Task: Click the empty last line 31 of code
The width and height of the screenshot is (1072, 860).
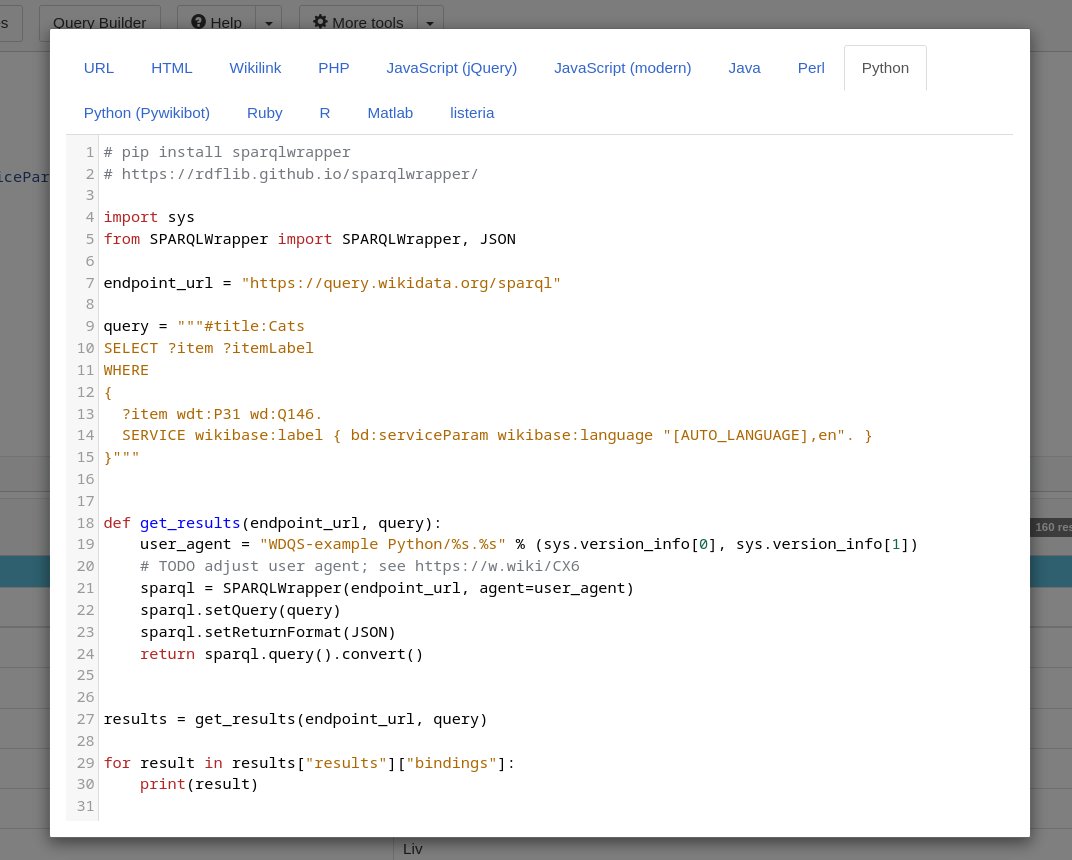Action: click(x=555, y=806)
